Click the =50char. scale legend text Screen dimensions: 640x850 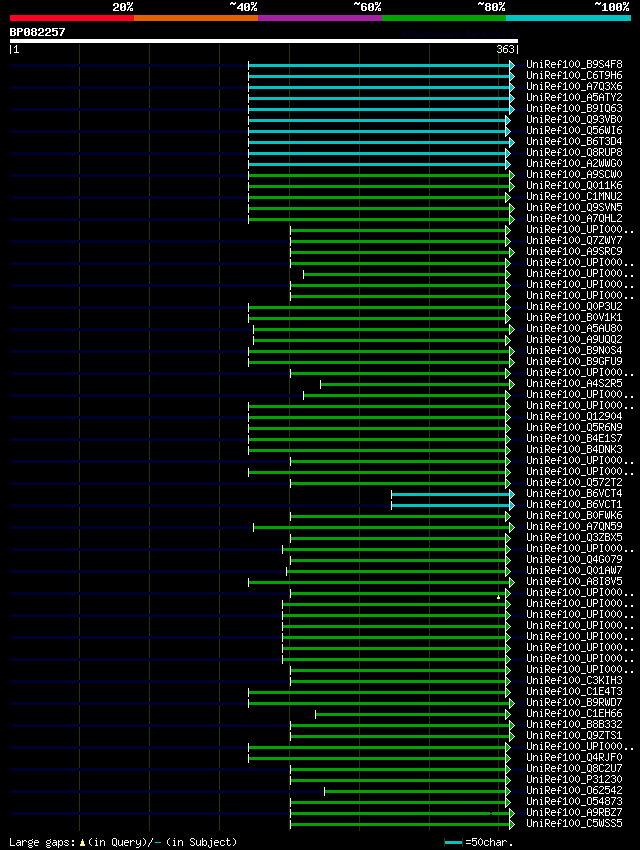pos(489,842)
